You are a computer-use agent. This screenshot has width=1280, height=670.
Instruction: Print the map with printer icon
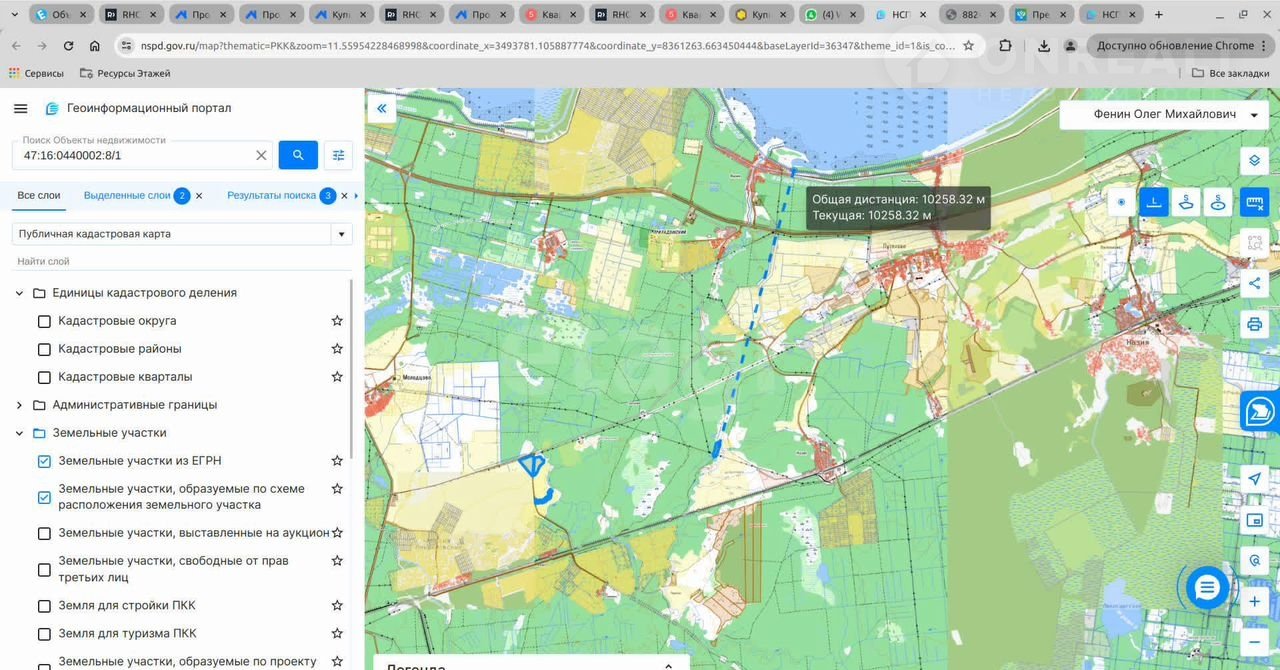click(1254, 324)
